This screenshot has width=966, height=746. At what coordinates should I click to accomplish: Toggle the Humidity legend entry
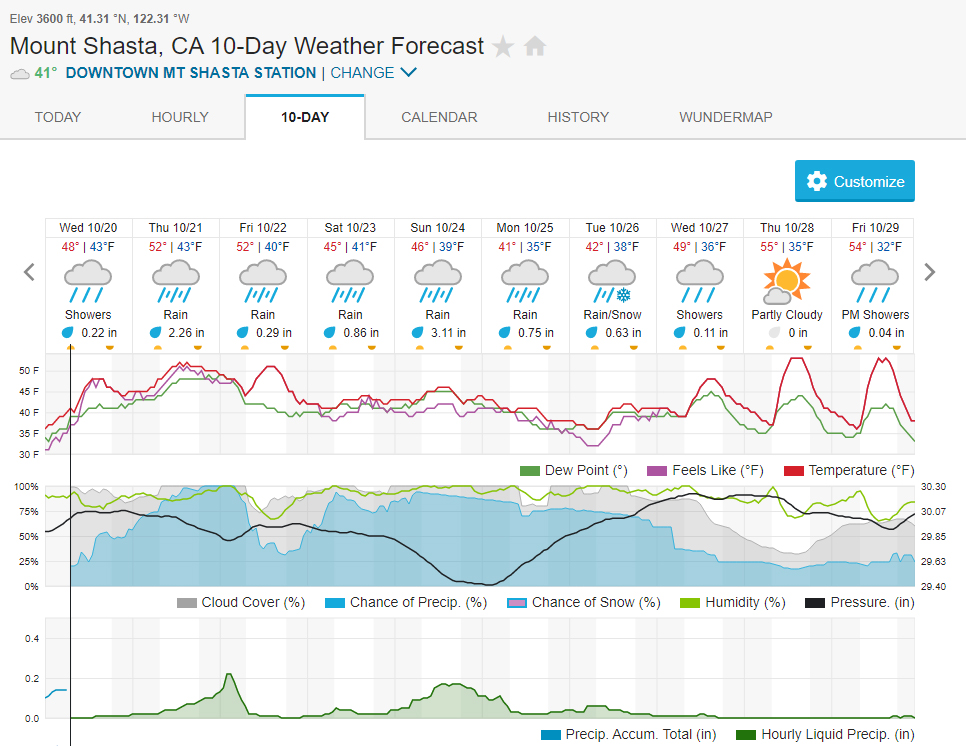pos(690,603)
